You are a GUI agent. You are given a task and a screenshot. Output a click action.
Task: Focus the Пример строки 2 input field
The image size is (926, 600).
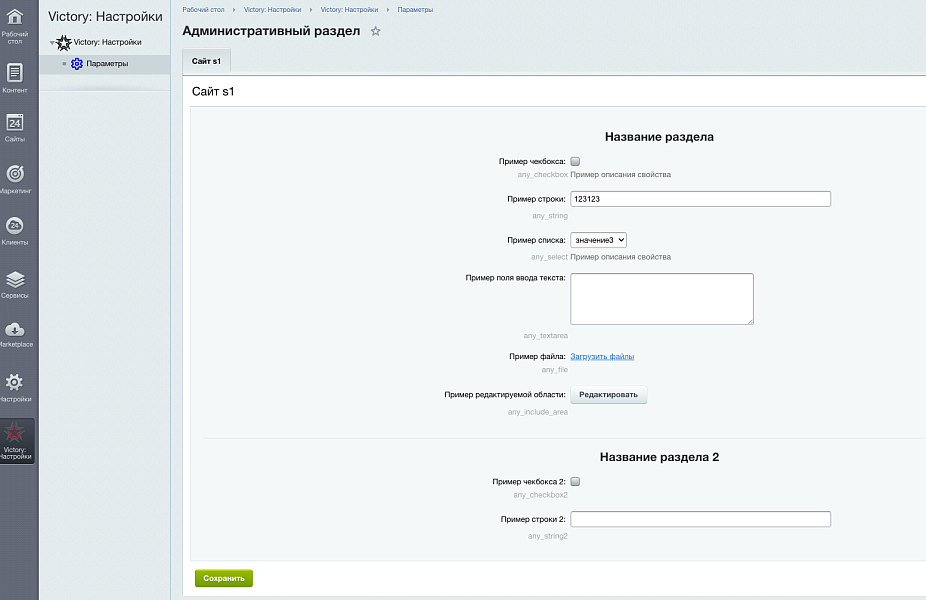coord(700,519)
